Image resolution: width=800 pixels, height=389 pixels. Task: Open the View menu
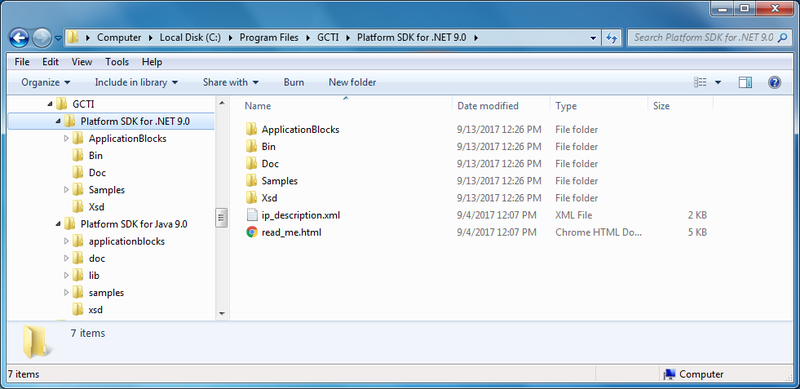coord(82,62)
